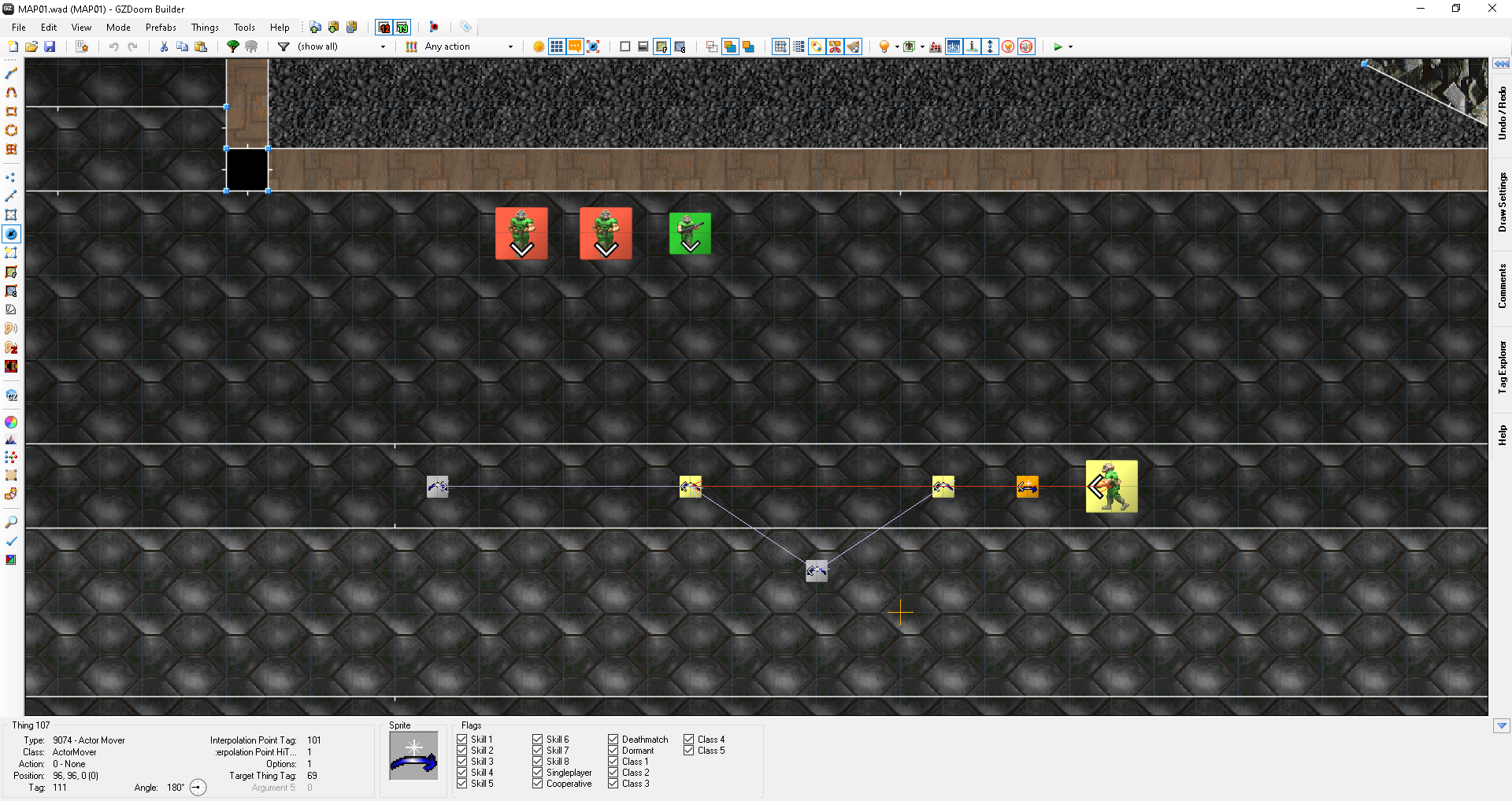1512x801 pixels.
Task: Save the map with floppy icon
Action: (50, 46)
